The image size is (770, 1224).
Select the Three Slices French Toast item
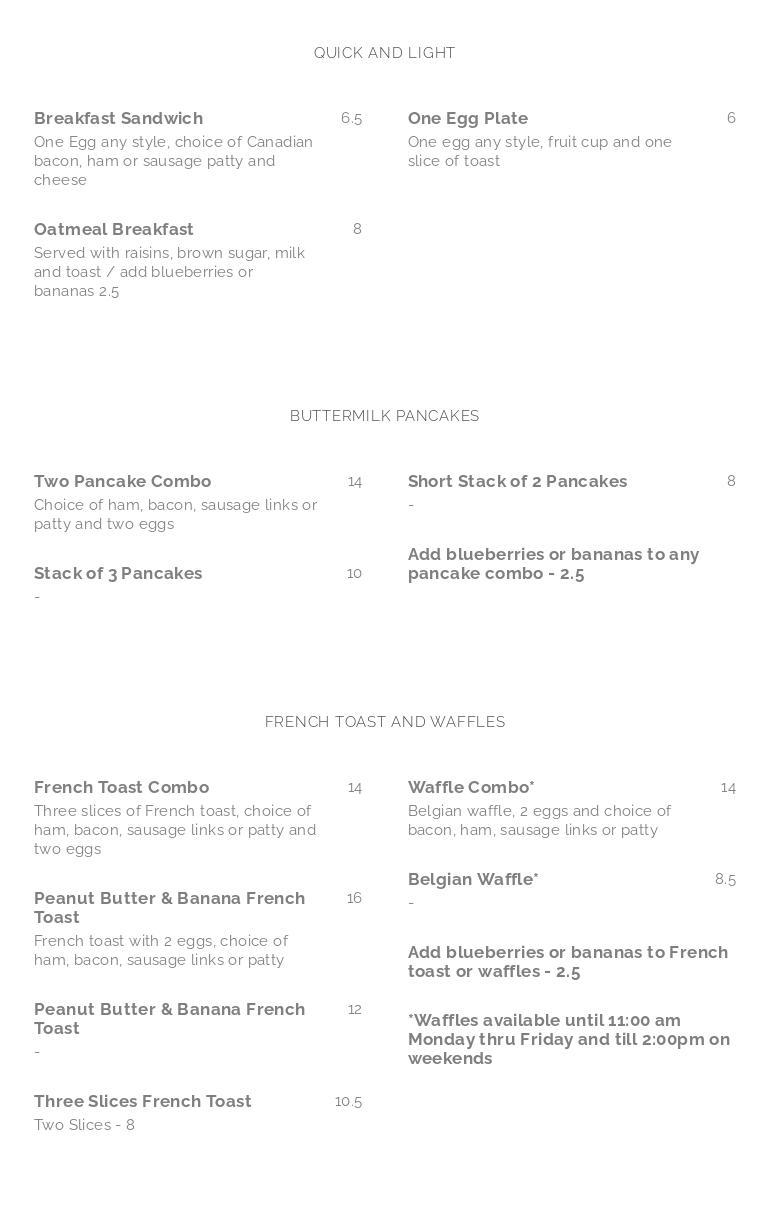click(x=142, y=1101)
